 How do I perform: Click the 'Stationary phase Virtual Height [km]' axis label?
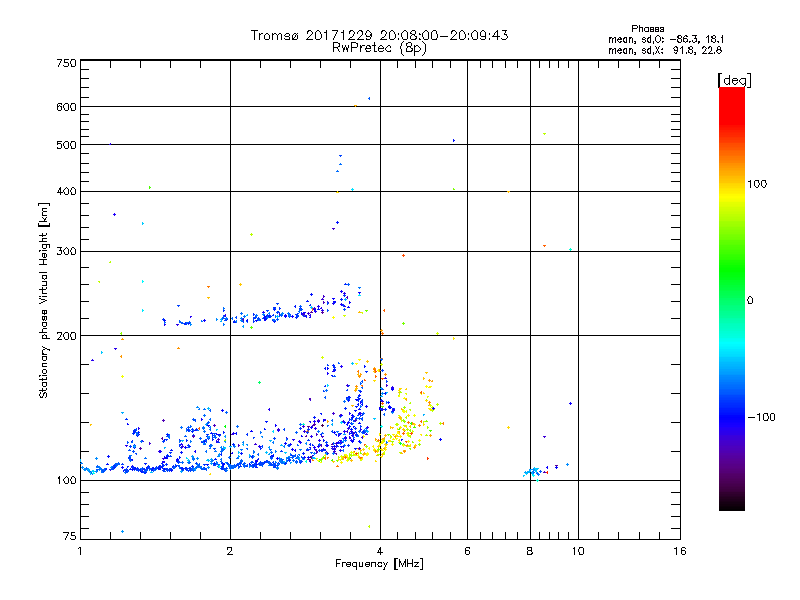(x=44, y=300)
